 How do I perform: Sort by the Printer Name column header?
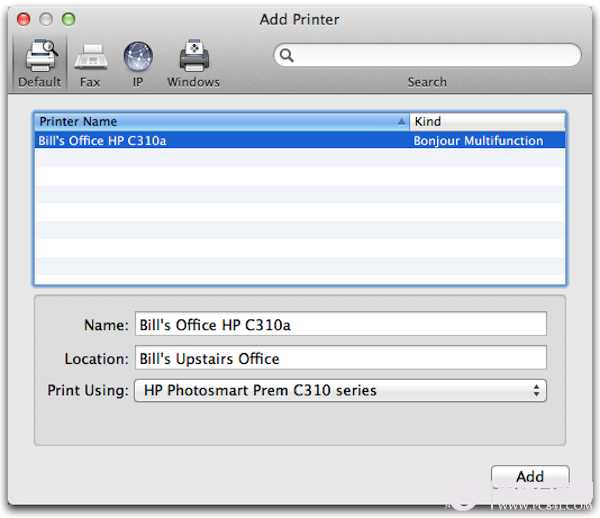222,122
